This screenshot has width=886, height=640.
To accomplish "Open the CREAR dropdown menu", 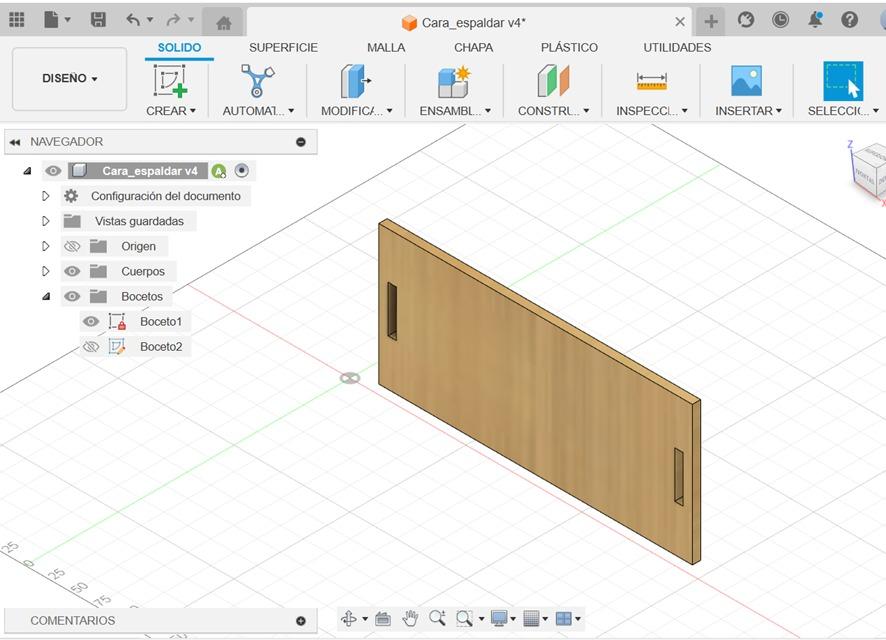I will [x=171, y=111].
